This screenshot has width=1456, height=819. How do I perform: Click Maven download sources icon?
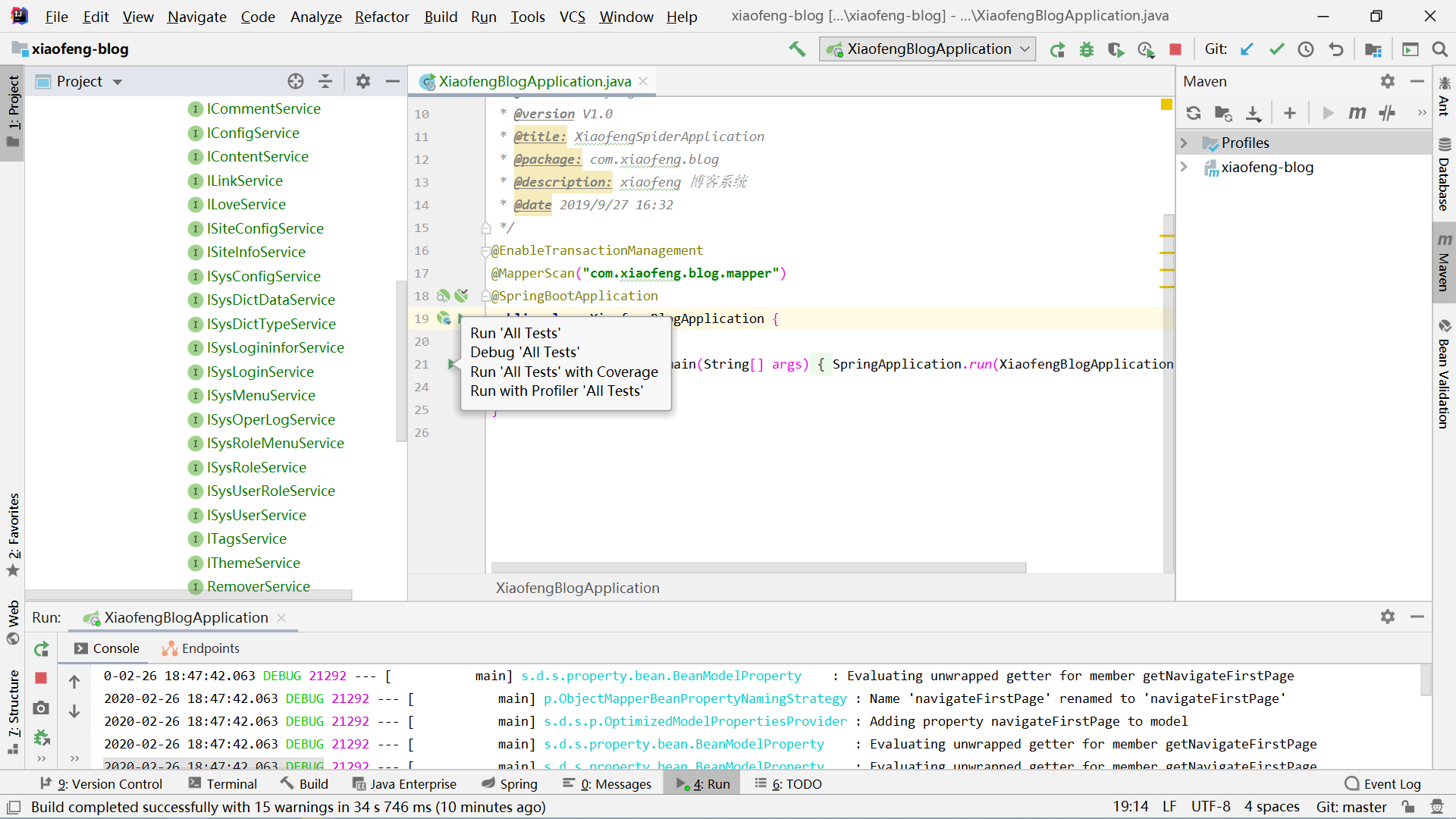click(x=1254, y=113)
